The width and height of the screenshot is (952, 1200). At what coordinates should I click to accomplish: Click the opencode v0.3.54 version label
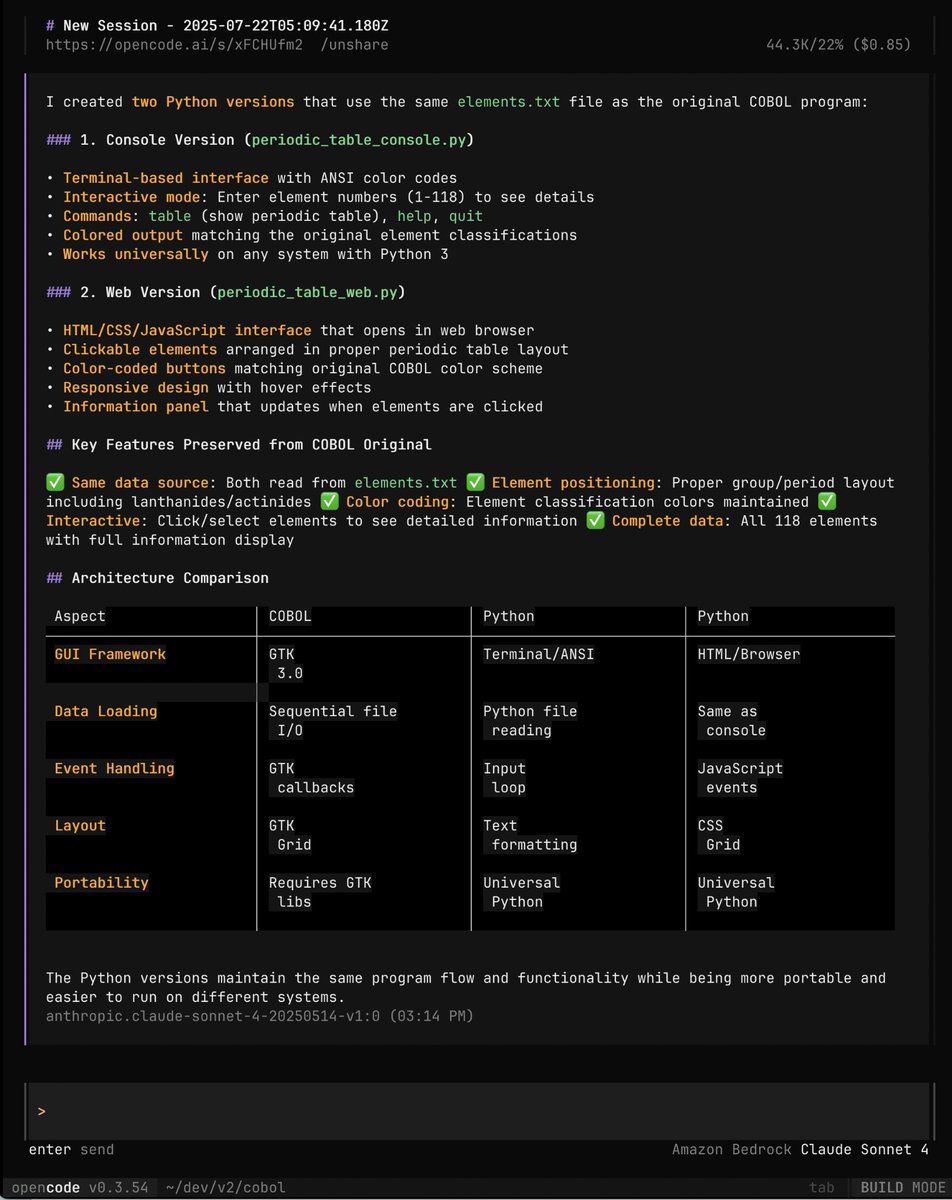point(80,1188)
